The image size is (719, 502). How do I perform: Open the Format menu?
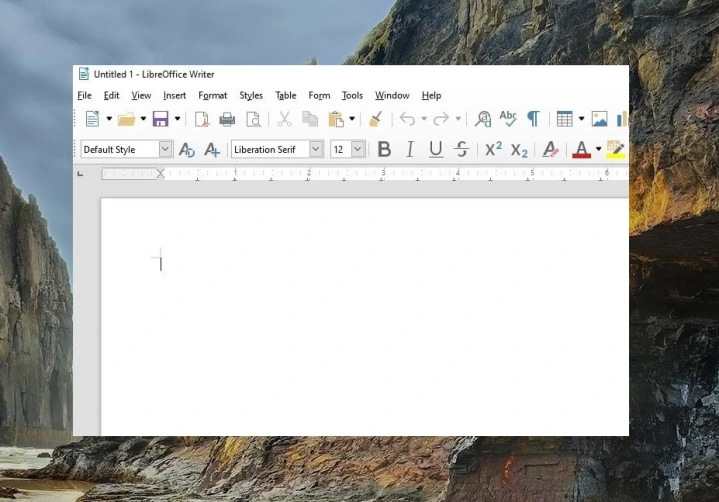coord(212,95)
